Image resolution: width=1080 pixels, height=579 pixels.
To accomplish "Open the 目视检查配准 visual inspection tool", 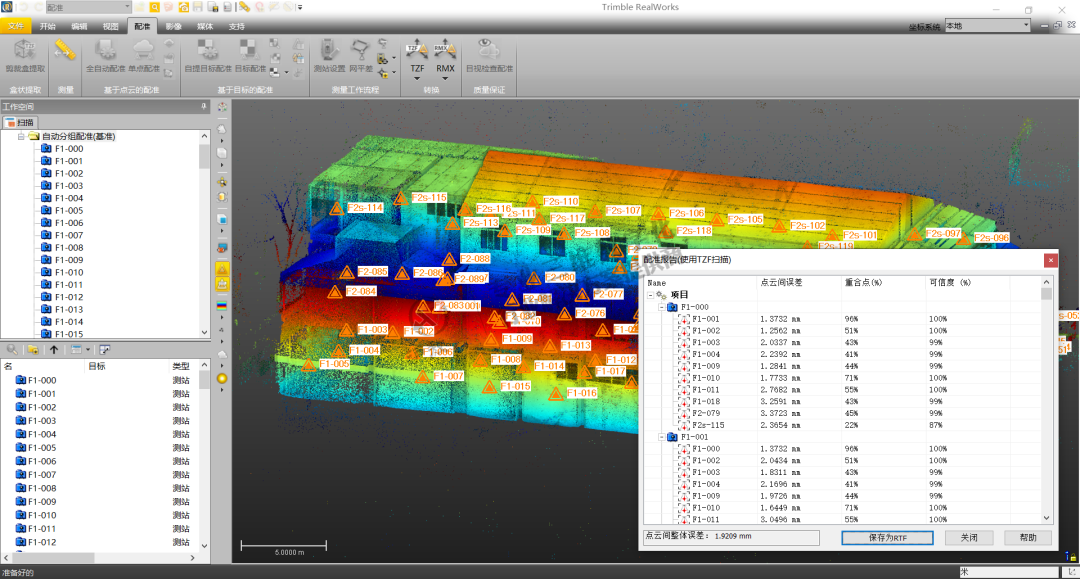I will coord(489,55).
